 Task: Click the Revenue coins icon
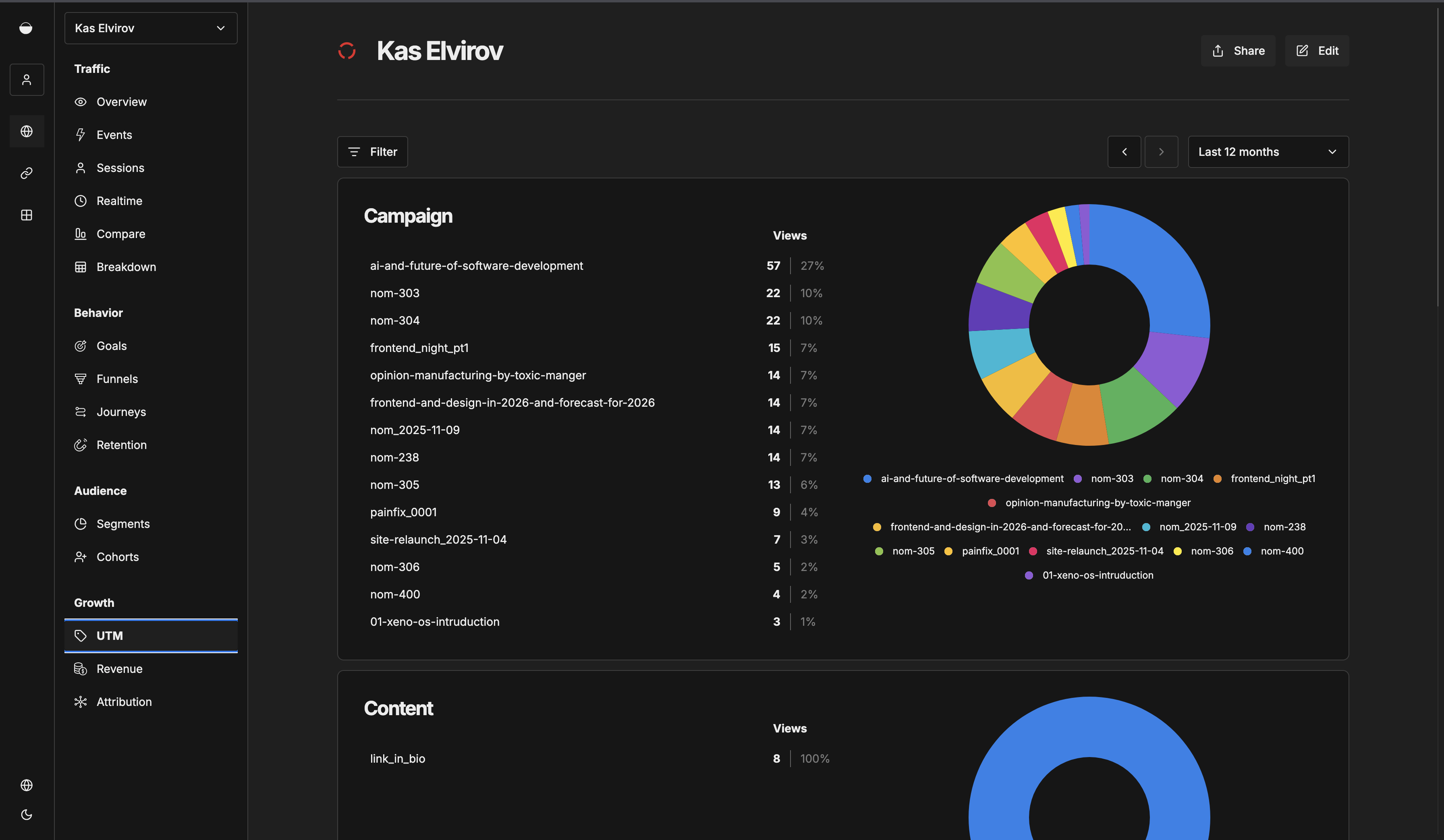[81, 669]
